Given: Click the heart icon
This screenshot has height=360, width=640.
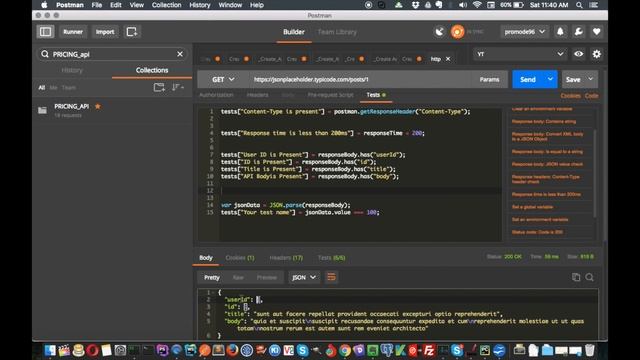Looking at the screenshot, I should pyautogui.click(x=596, y=31).
